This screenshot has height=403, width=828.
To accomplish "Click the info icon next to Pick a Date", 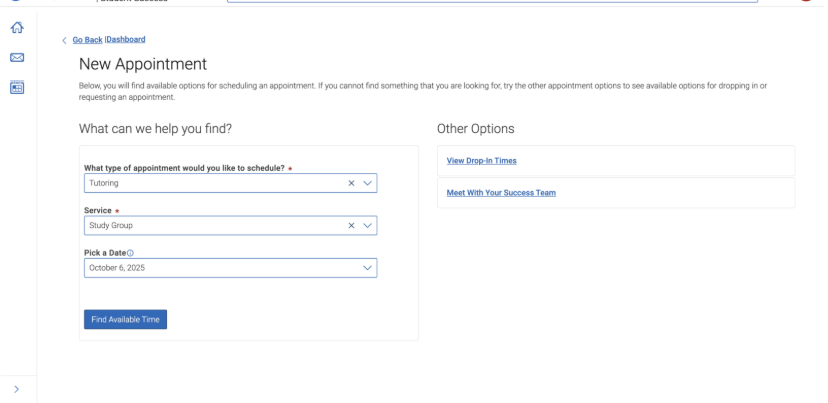I will tap(130, 253).
